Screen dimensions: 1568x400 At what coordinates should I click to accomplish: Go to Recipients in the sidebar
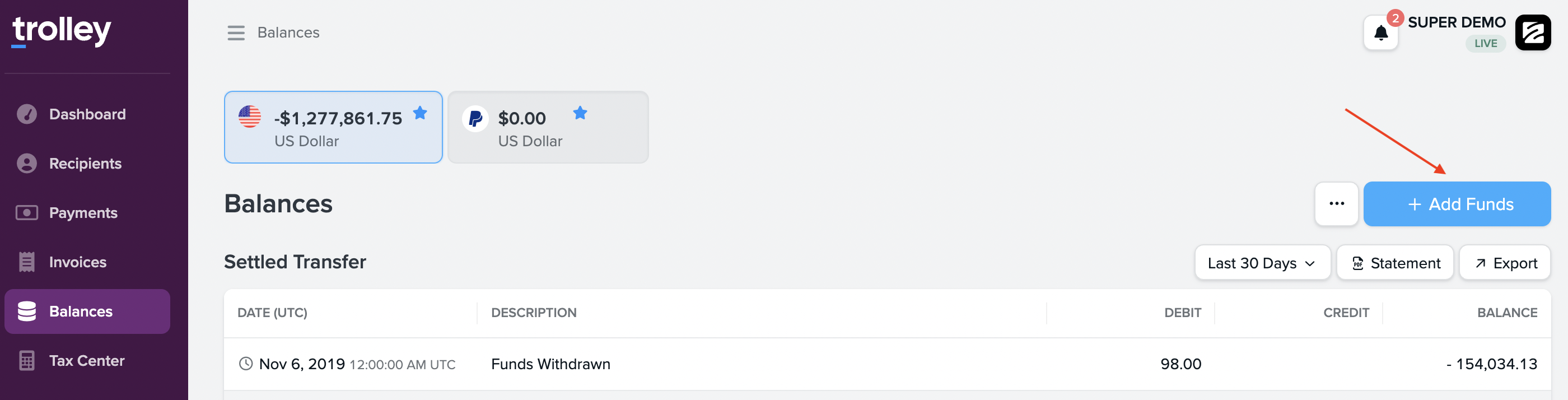tap(85, 164)
